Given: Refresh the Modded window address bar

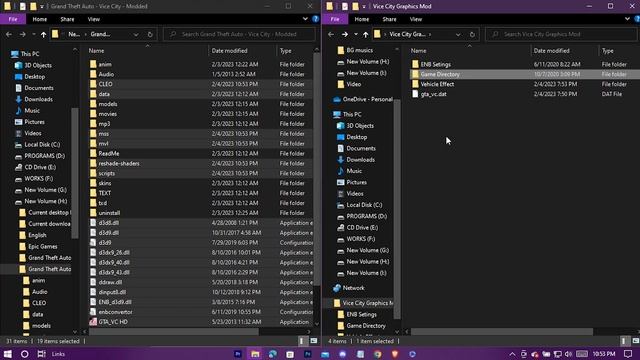Looking at the screenshot, I should tap(150, 34).
